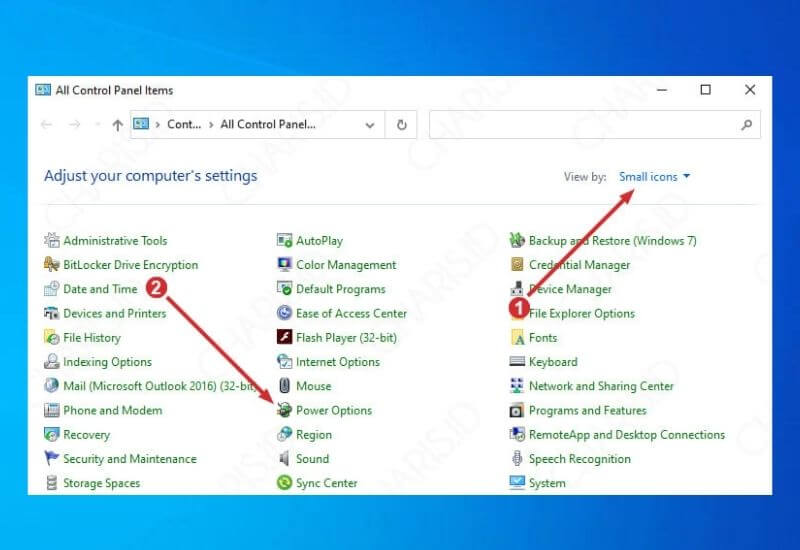
Task: Select the Cont... breadcrumb segment
Action: tap(184, 125)
